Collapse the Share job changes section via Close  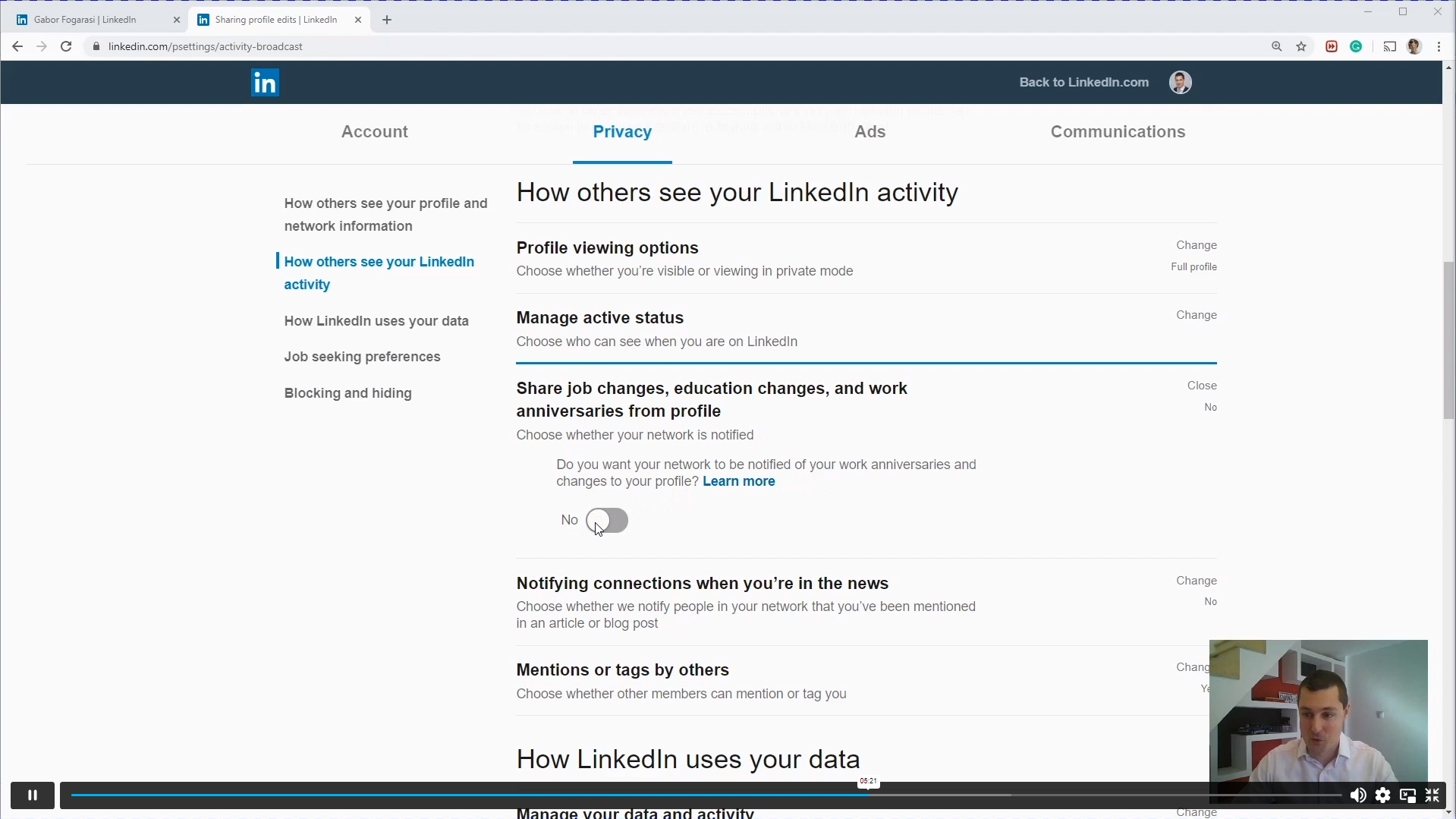tap(1201, 386)
